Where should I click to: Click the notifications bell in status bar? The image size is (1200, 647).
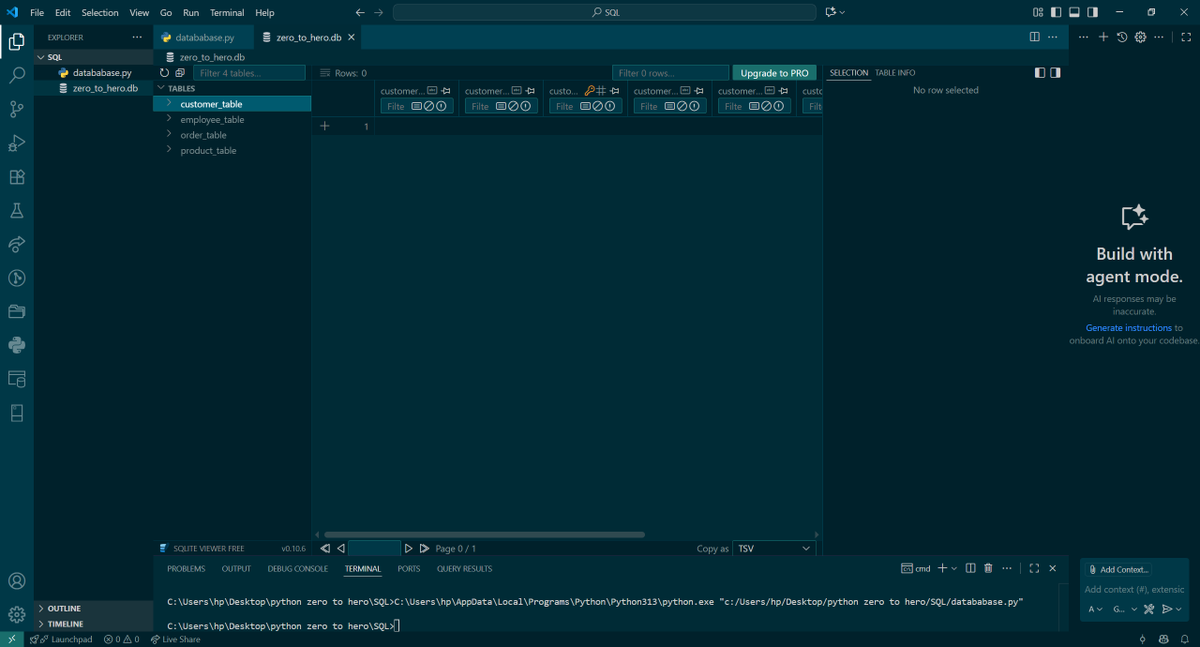pos(1185,639)
